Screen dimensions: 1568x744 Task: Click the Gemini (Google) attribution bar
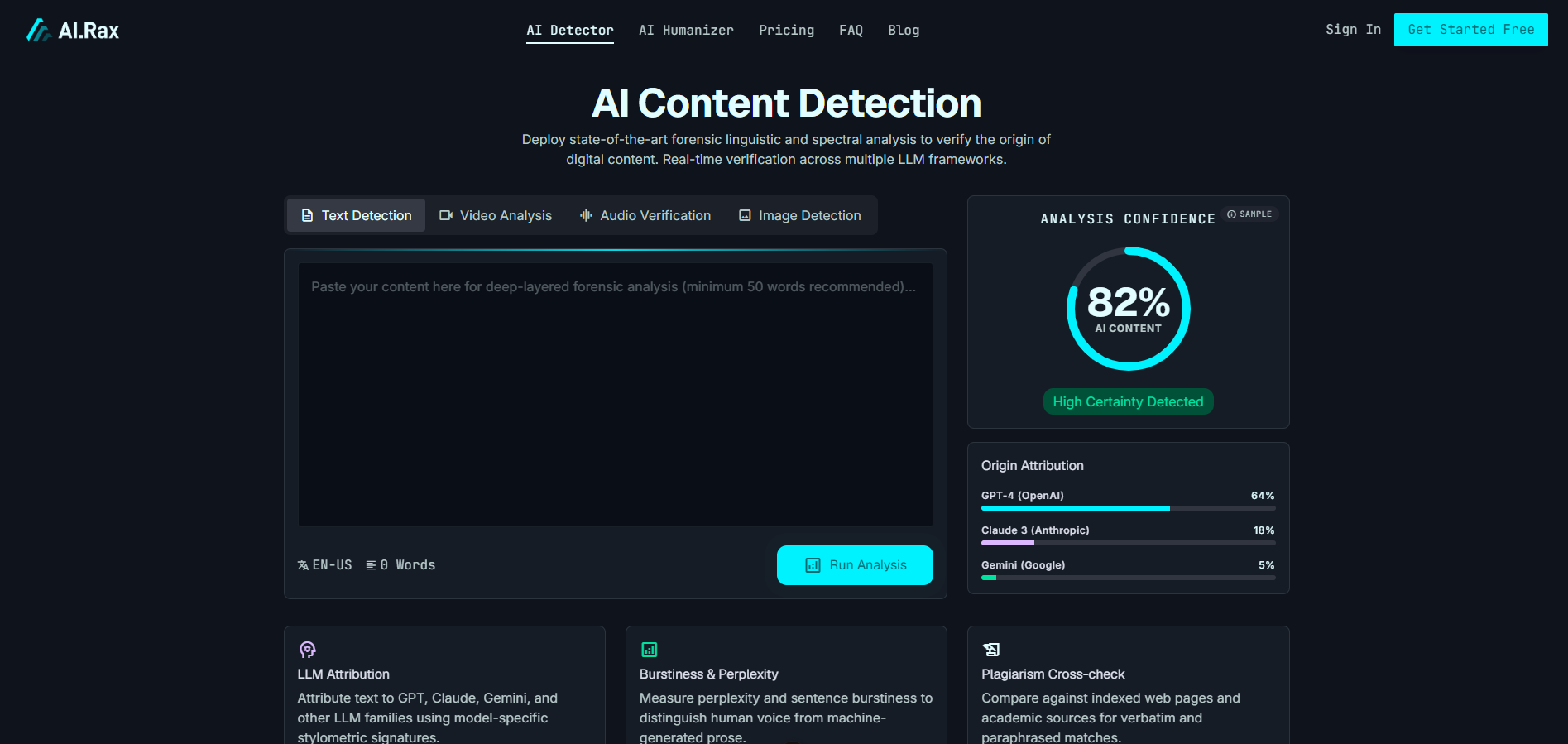(1128, 578)
